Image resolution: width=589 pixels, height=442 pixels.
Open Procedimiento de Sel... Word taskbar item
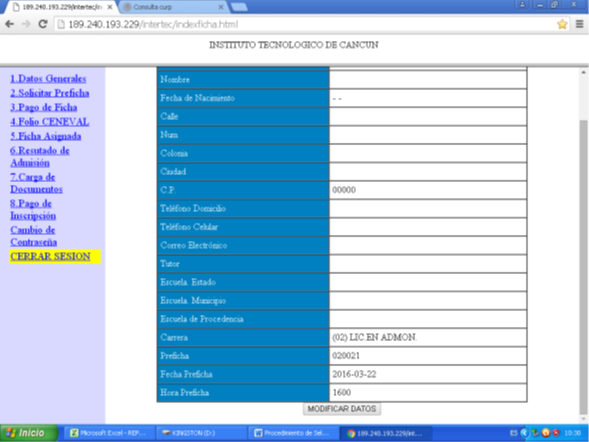click(x=293, y=433)
